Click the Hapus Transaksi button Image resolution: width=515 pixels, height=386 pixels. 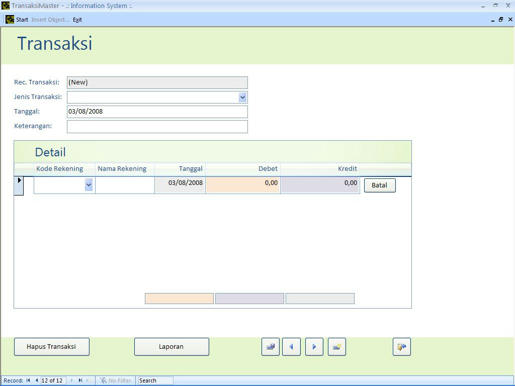point(52,347)
